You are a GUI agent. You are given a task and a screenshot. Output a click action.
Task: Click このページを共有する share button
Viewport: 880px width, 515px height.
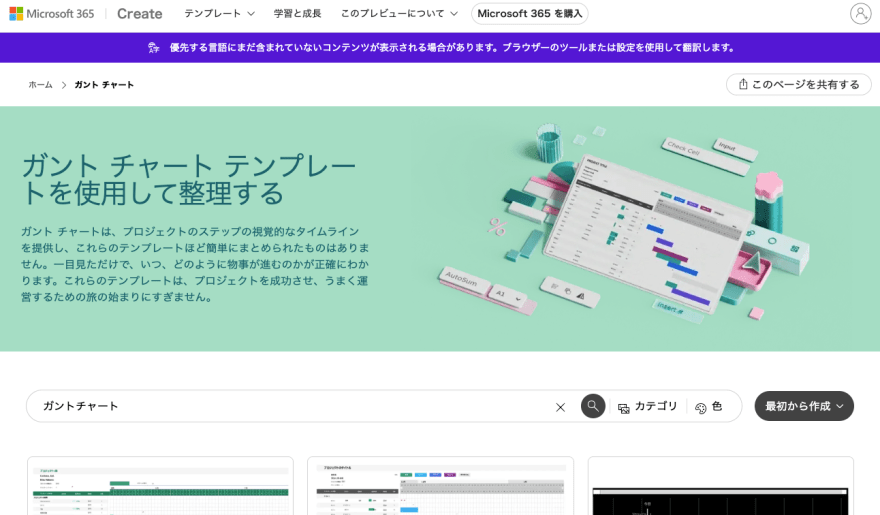point(799,84)
